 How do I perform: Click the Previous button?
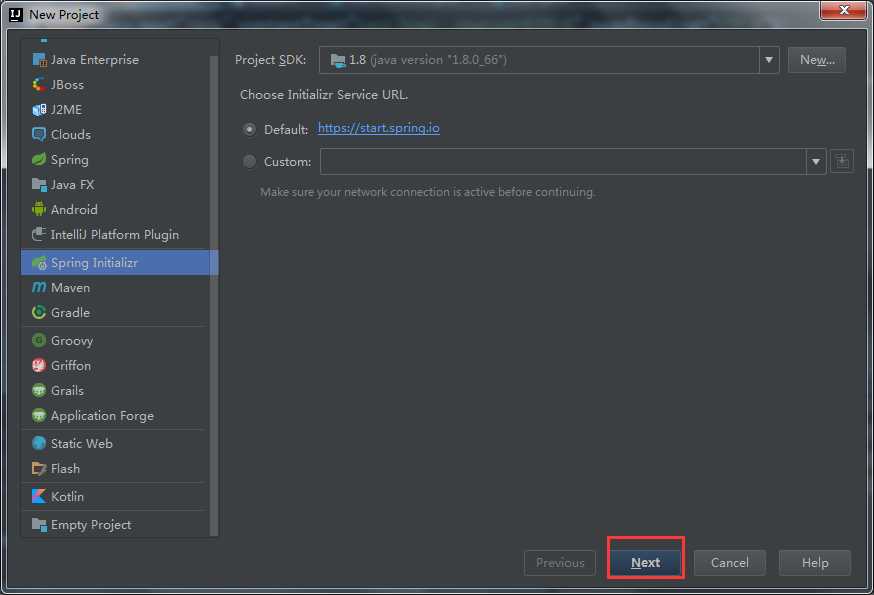tap(560, 563)
